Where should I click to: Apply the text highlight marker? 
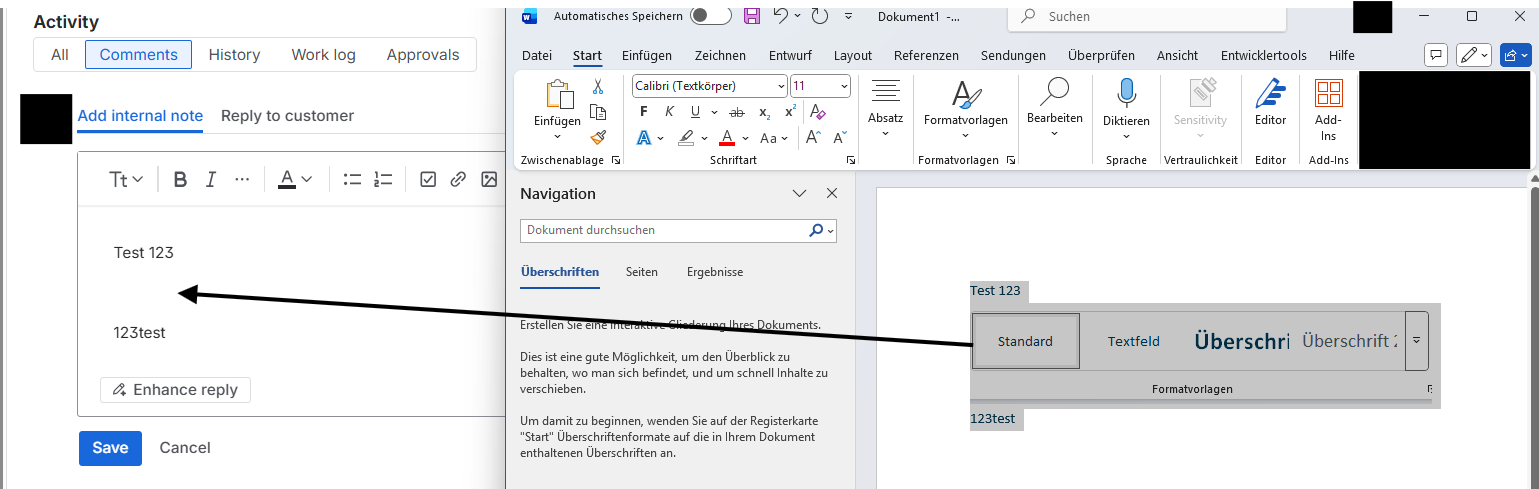pos(687,138)
